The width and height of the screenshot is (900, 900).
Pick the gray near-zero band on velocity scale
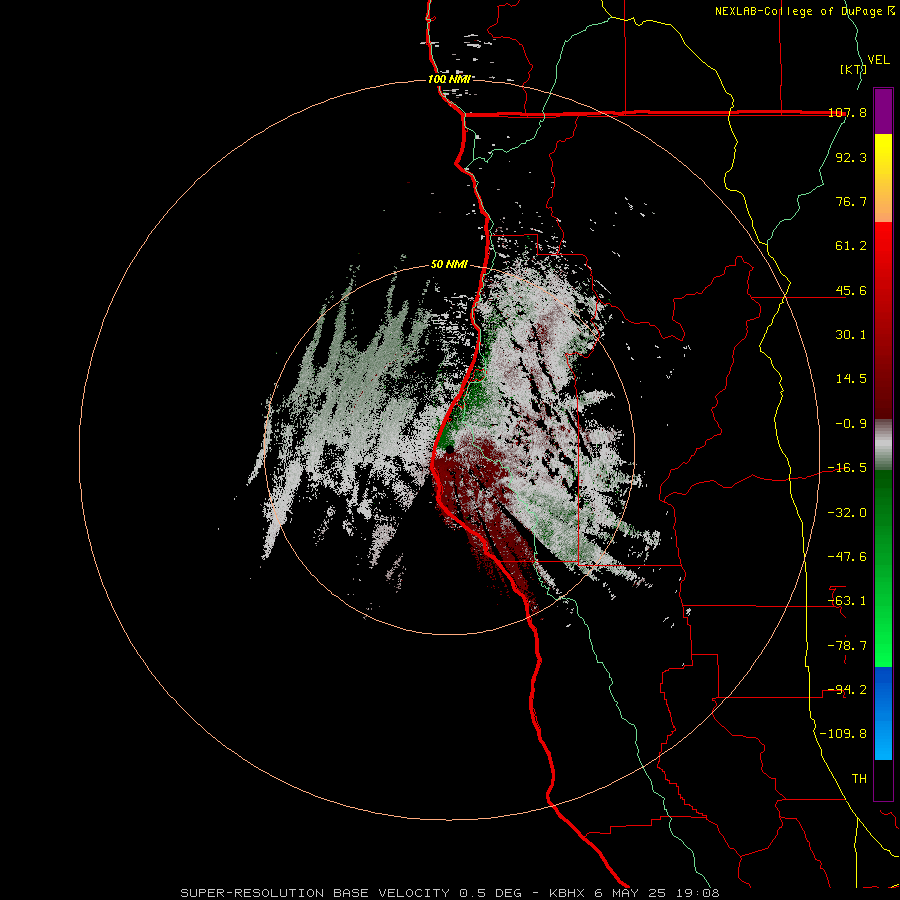pyautogui.click(x=883, y=445)
